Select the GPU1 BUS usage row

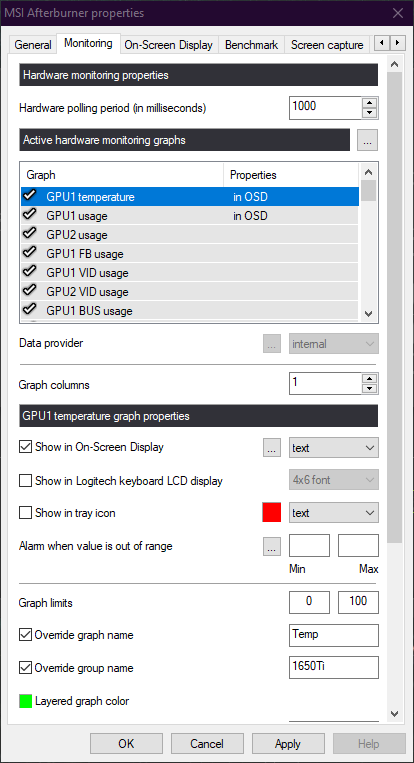[x=190, y=310]
